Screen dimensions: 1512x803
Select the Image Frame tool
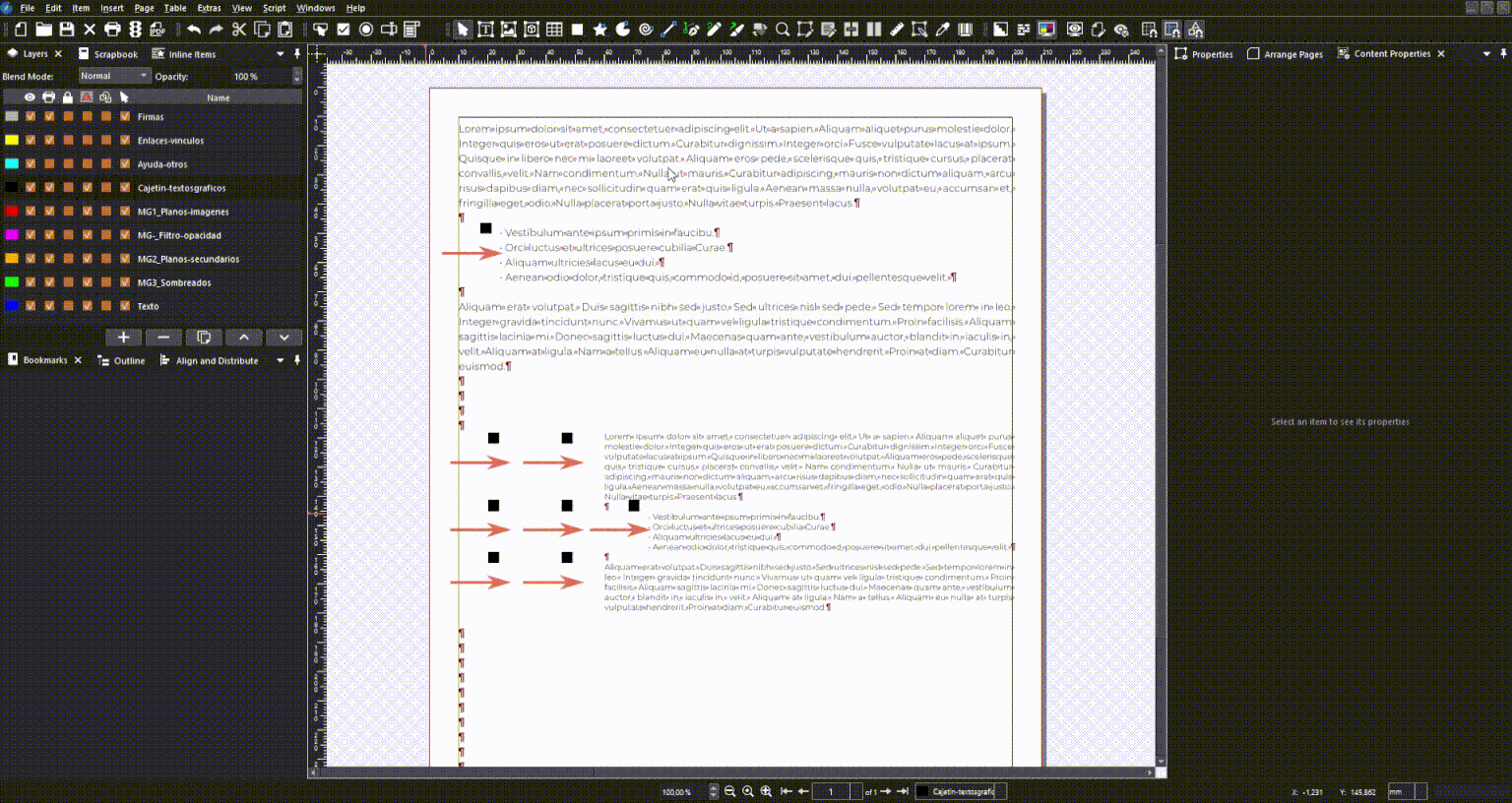(508, 30)
